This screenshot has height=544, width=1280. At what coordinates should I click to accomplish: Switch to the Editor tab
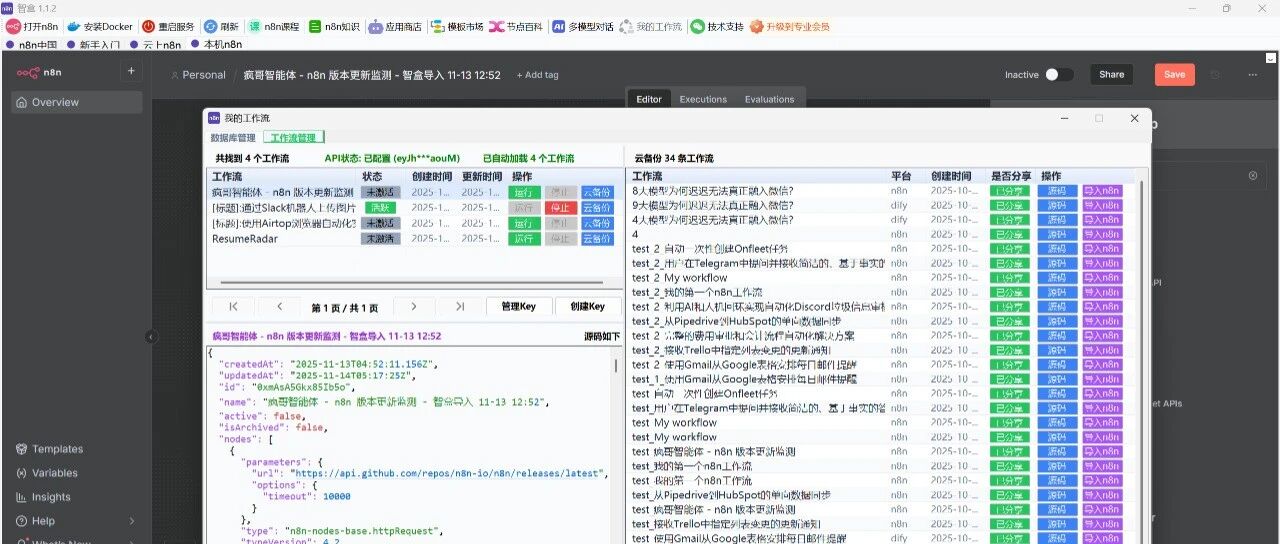pyautogui.click(x=649, y=99)
